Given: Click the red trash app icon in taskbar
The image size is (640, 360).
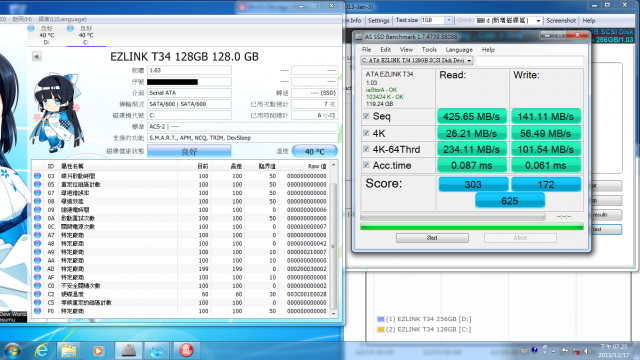Looking at the screenshot, I should point(186,350).
